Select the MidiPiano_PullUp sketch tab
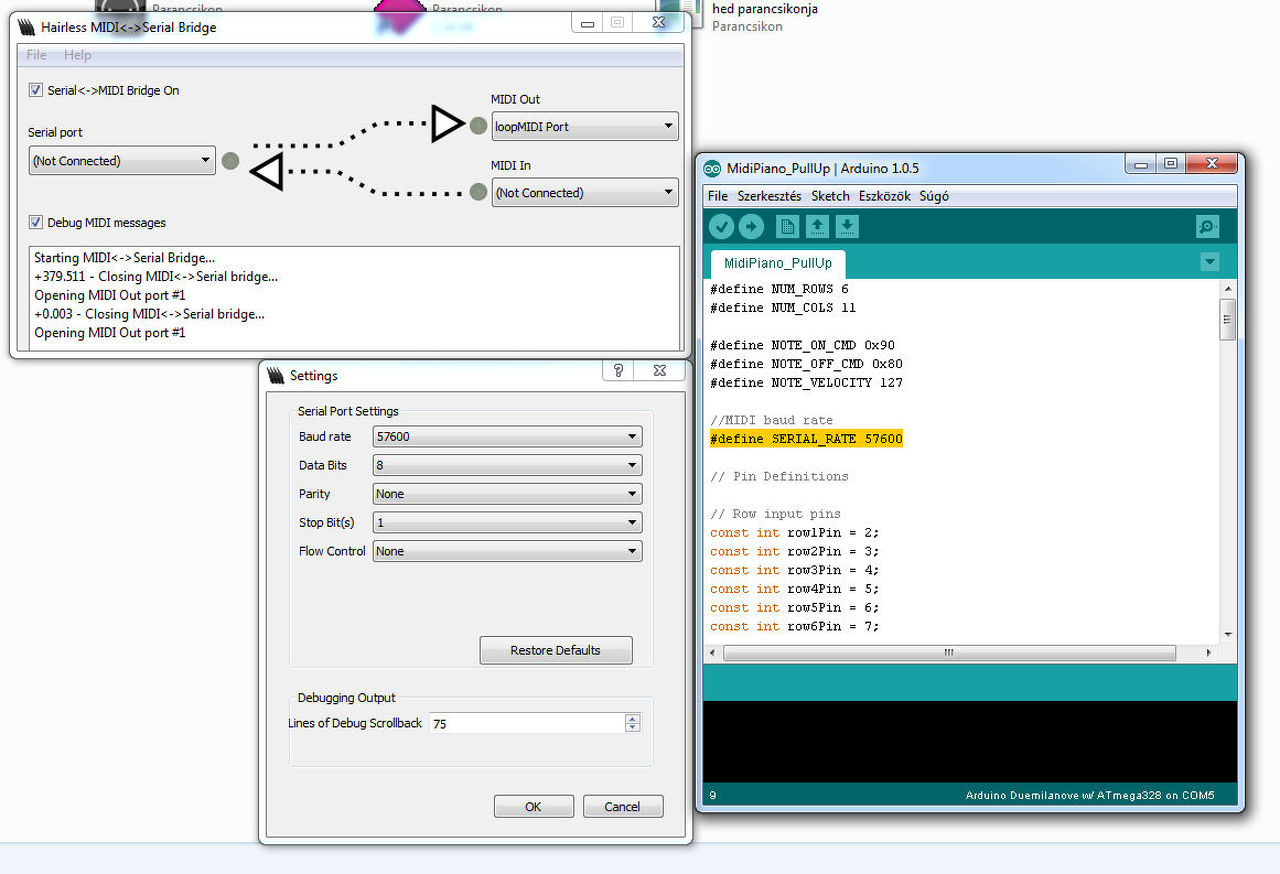 [778, 264]
